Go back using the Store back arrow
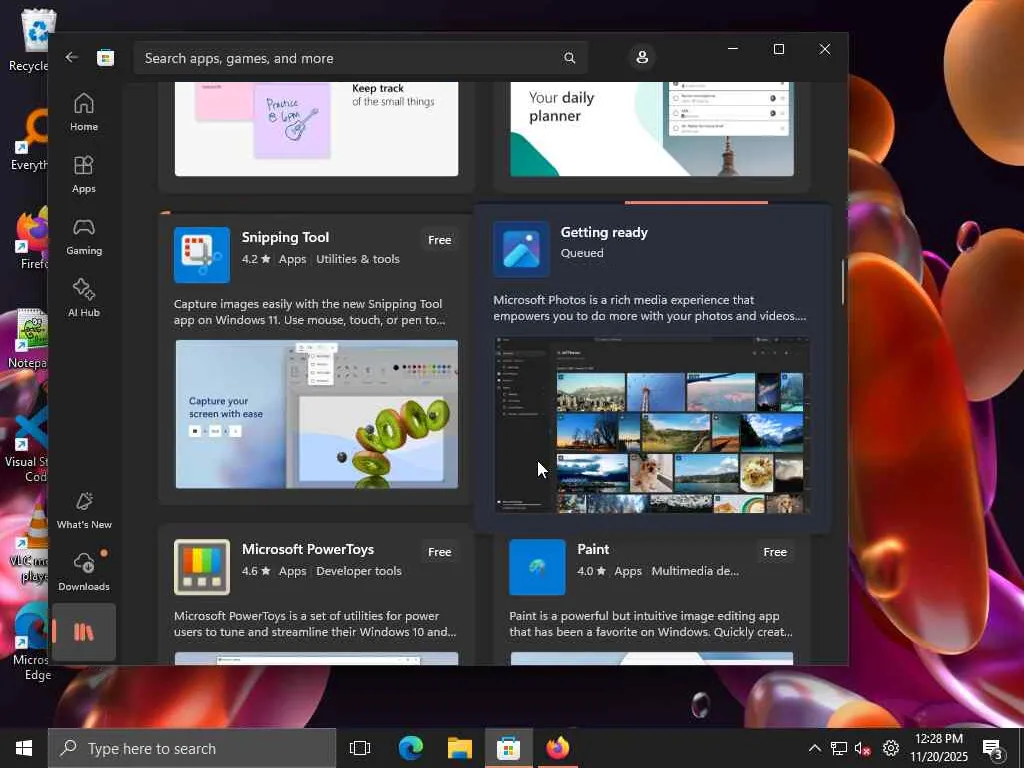Screen dimensions: 1024x768 [x=72, y=57]
